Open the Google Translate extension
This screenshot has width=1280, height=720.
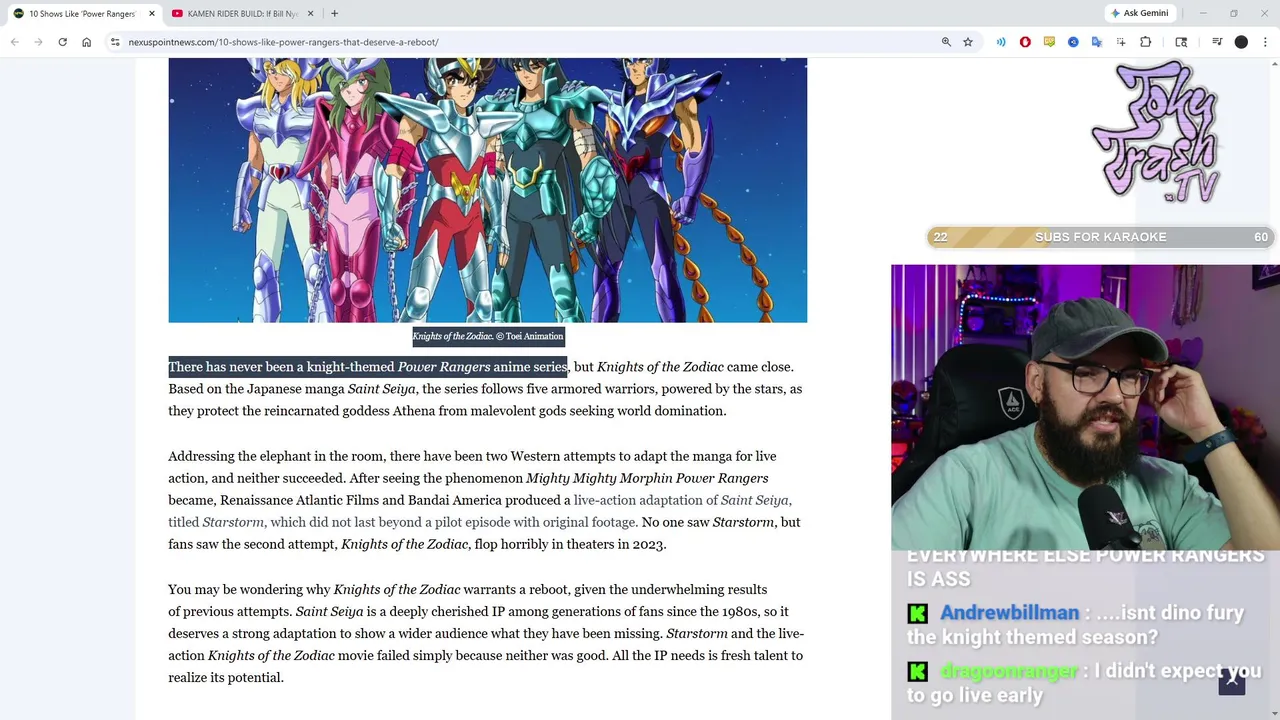pos(1097,42)
